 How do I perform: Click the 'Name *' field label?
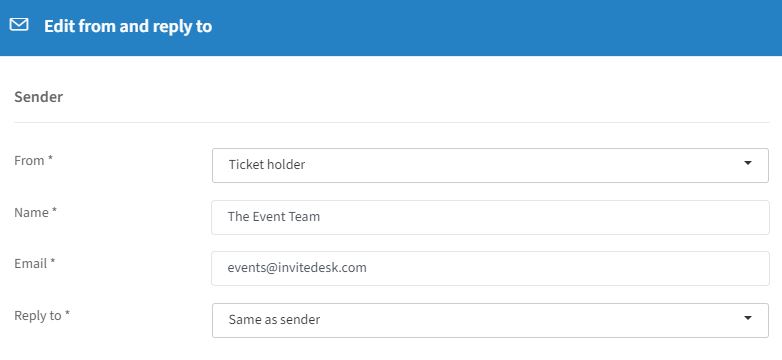click(x=35, y=212)
